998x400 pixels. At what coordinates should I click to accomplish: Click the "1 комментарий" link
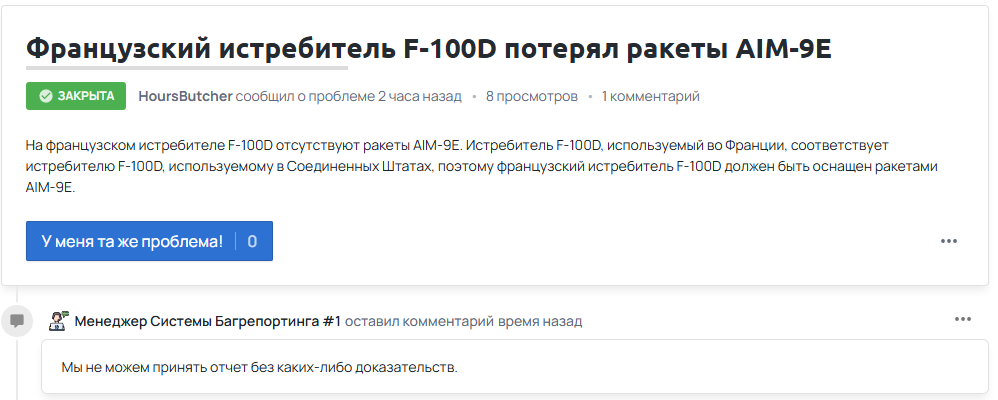(650, 97)
